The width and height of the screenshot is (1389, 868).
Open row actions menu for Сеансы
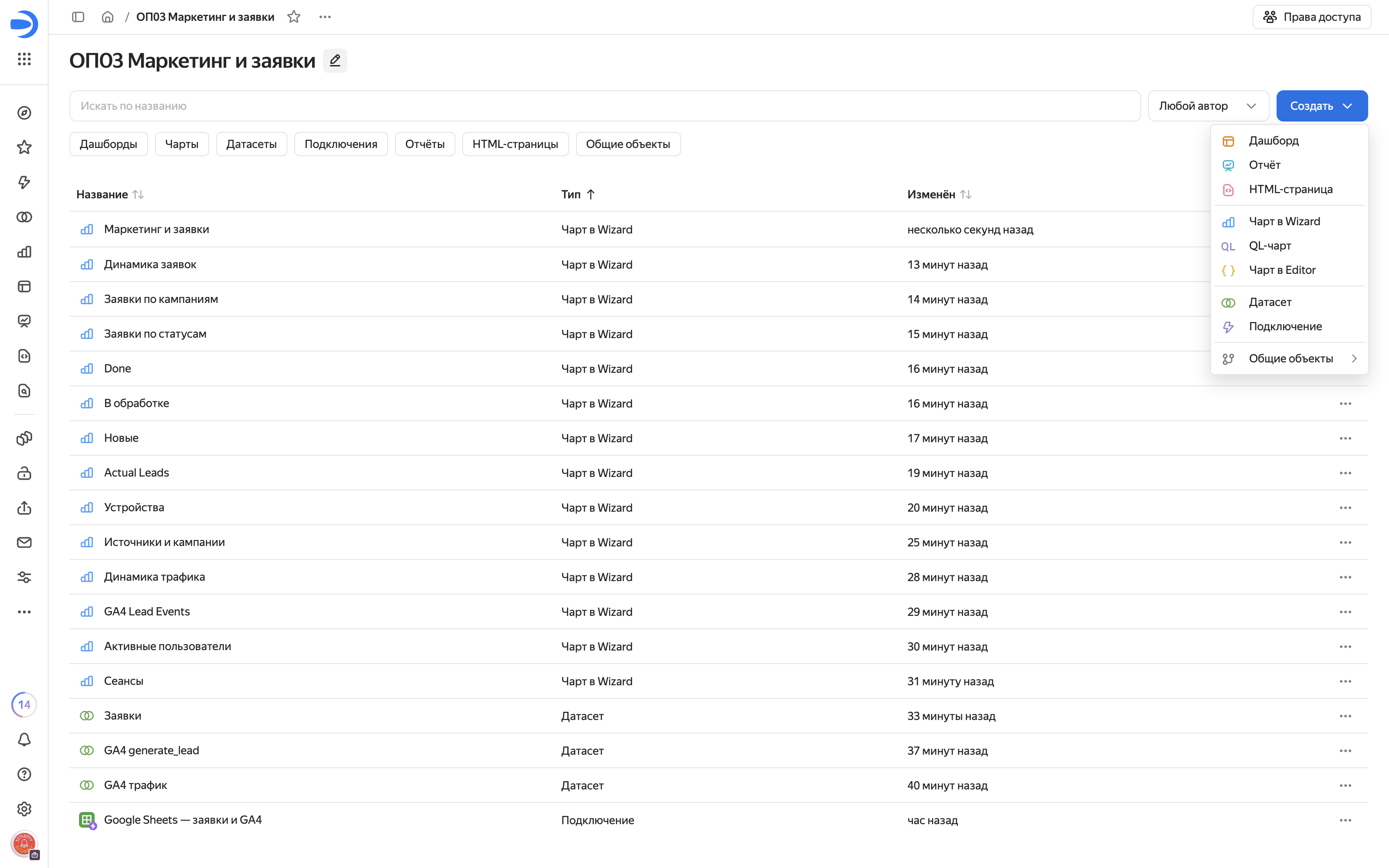coord(1345,681)
